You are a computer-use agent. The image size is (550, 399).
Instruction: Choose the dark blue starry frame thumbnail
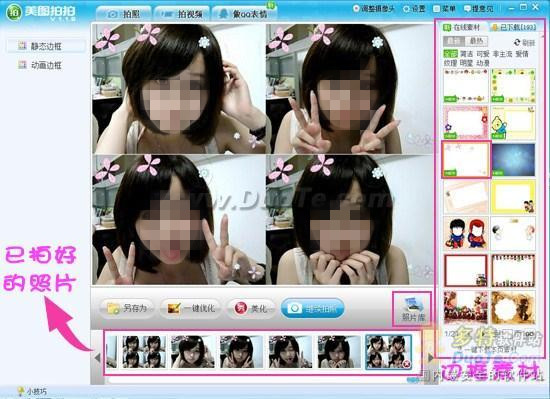coord(513,160)
